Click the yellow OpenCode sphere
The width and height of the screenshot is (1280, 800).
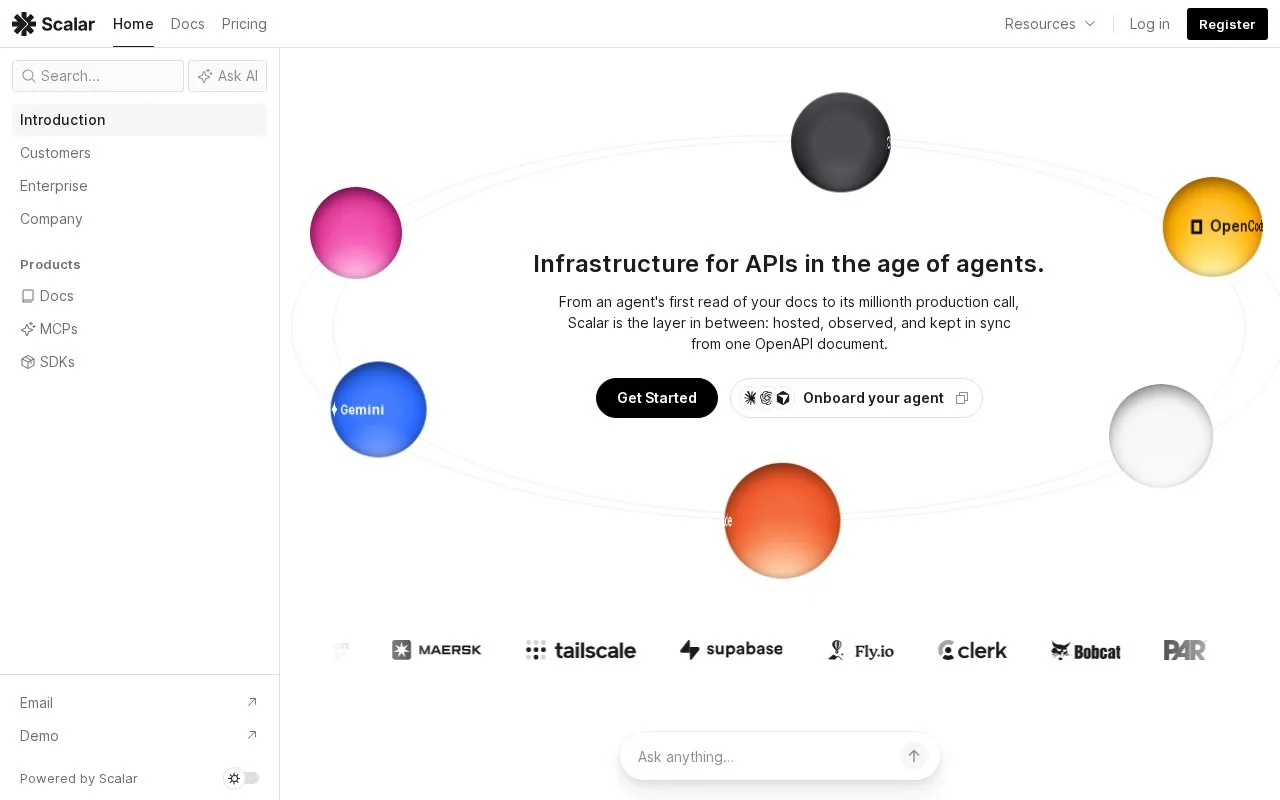tap(1213, 227)
